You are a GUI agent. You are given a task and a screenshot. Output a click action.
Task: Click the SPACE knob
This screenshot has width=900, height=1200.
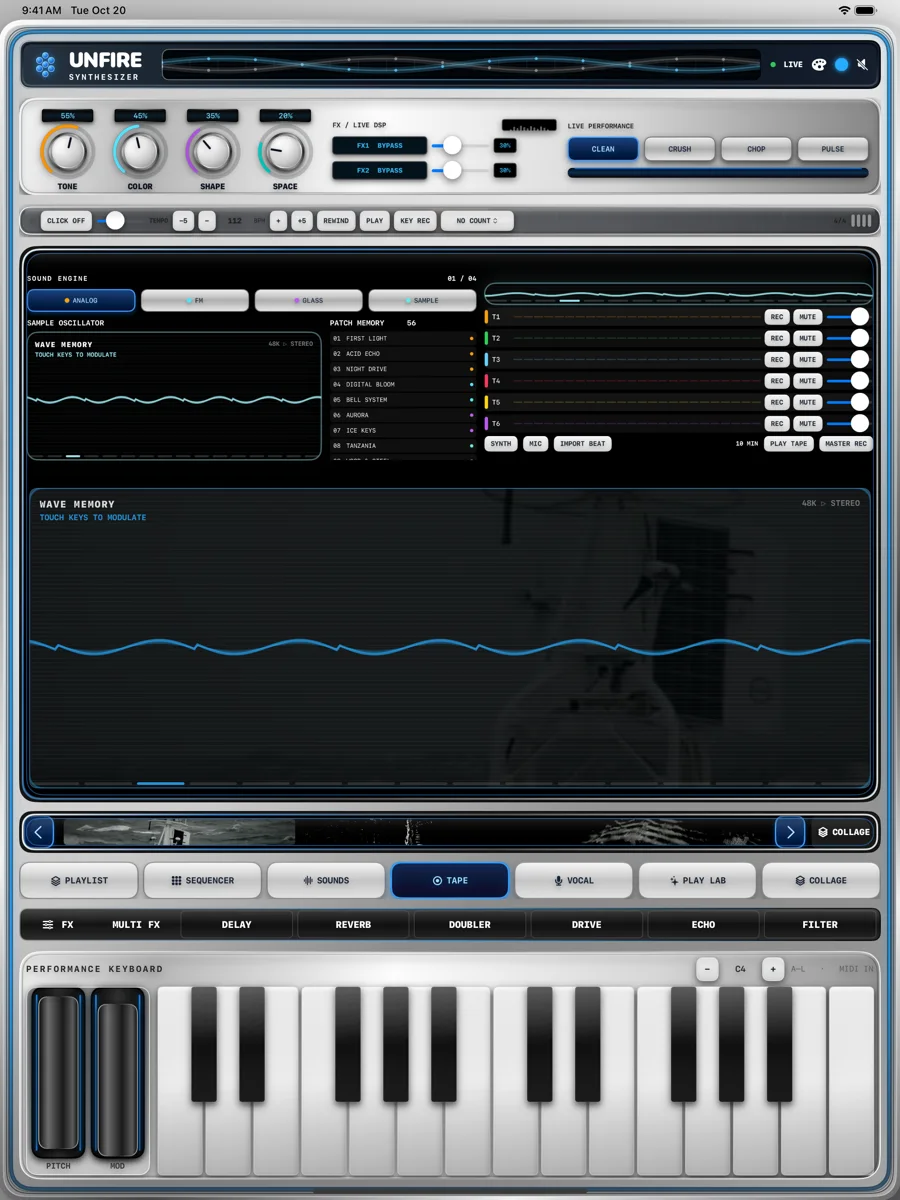point(285,153)
